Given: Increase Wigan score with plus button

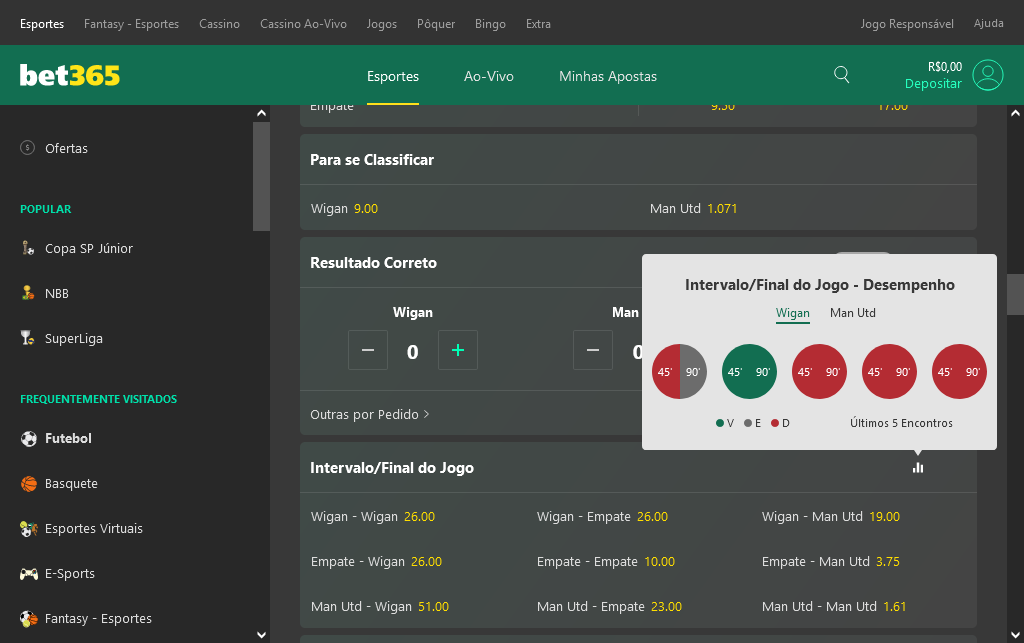Looking at the screenshot, I should (458, 350).
